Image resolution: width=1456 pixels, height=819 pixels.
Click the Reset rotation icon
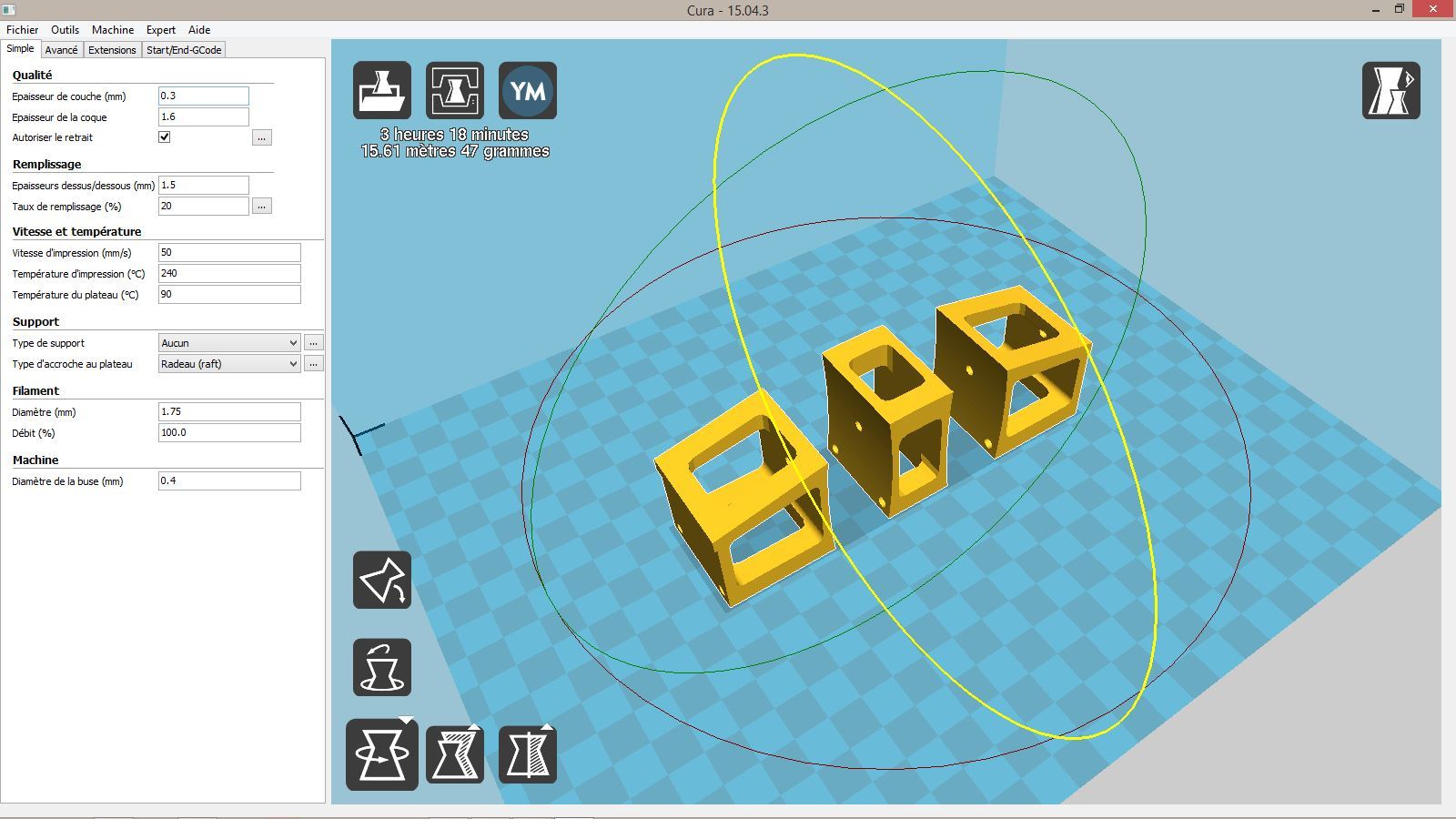(x=382, y=667)
